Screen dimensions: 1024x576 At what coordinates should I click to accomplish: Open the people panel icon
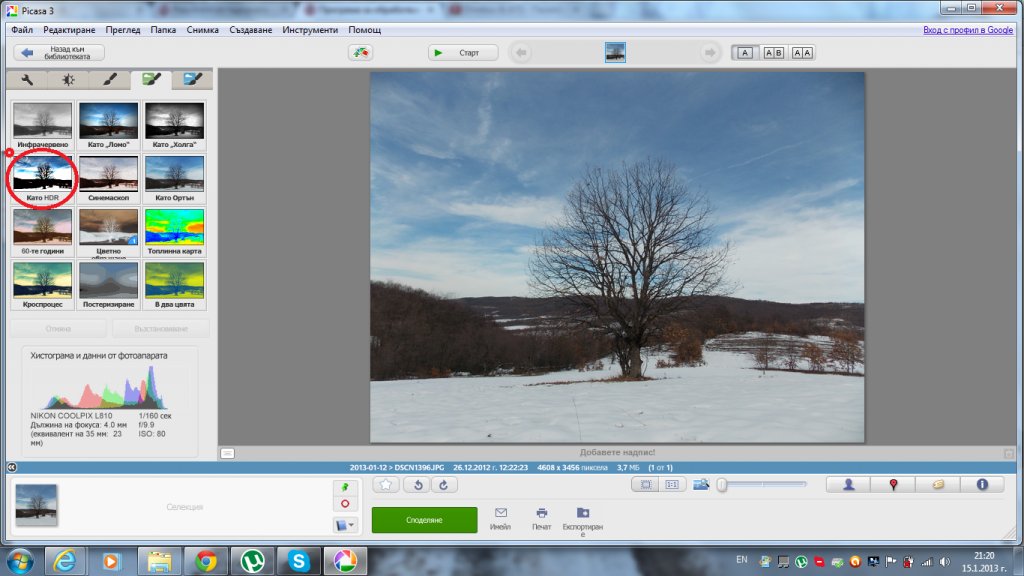[x=849, y=485]
